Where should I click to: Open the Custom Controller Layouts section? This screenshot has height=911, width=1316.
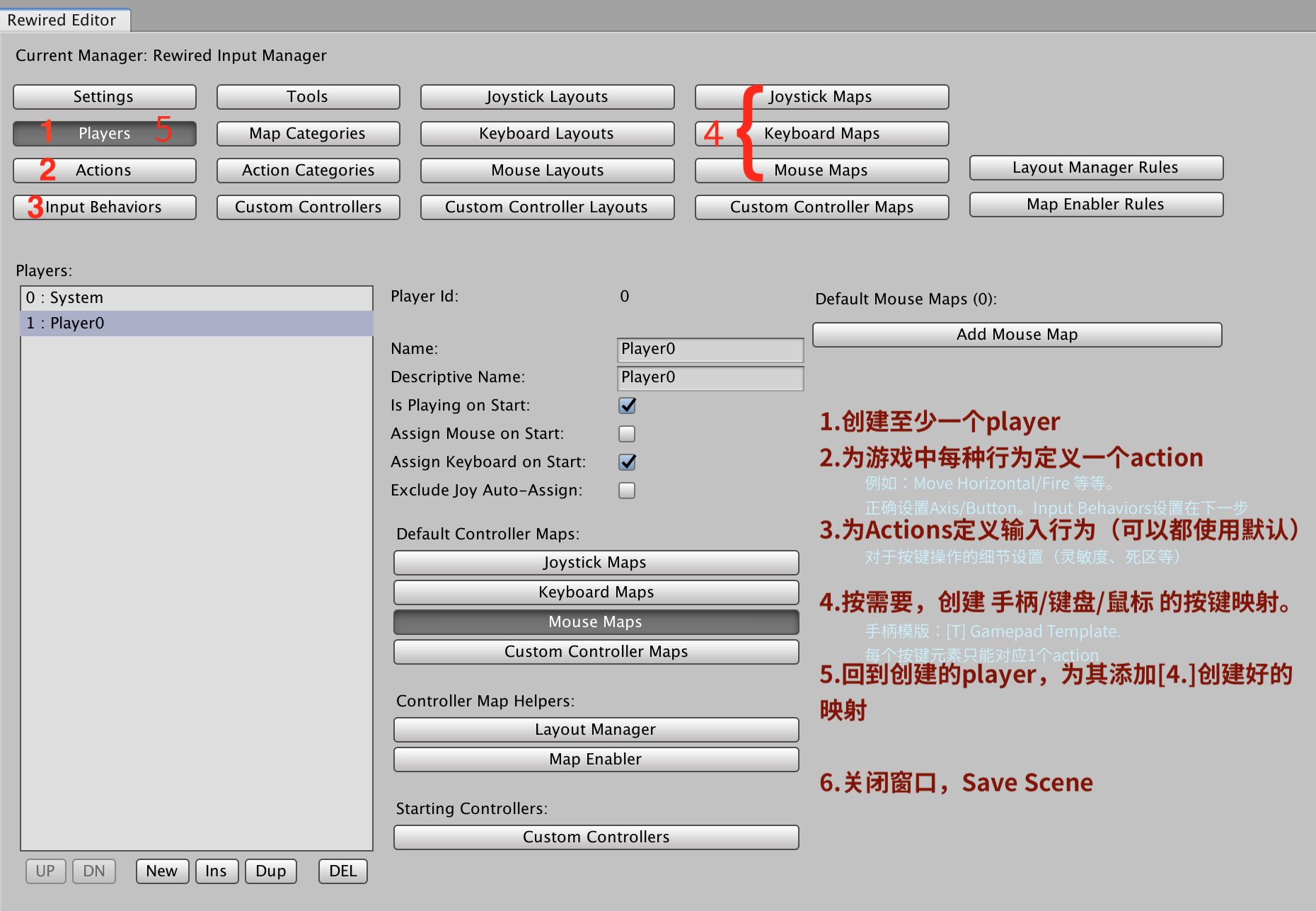[x=546, y=207]
